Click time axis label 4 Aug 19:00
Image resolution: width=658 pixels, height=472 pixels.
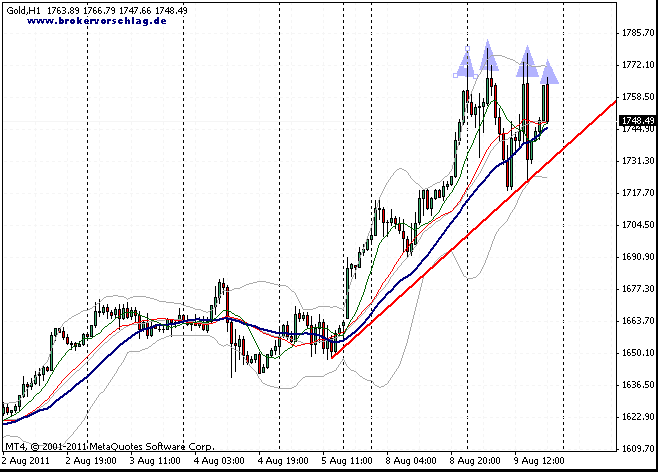pos(283,461)
